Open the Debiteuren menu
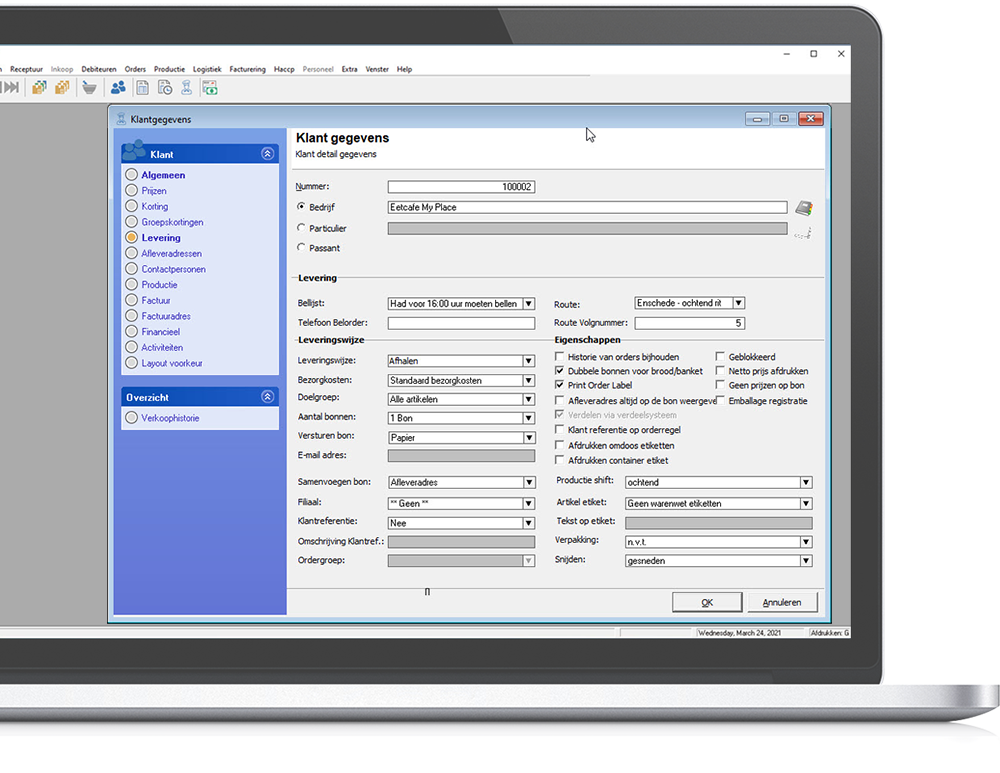Screen dimensions: 1000x773 click(99, 69)
